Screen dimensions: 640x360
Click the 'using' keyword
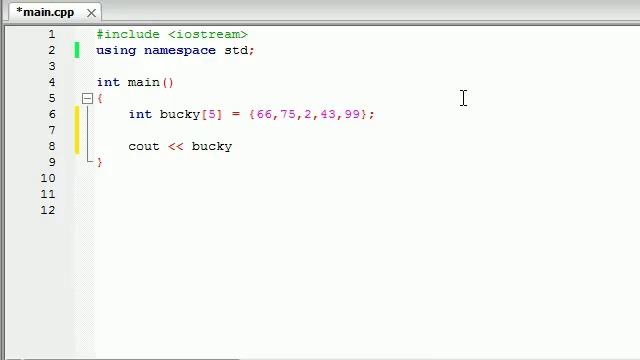tap(116, 51)
